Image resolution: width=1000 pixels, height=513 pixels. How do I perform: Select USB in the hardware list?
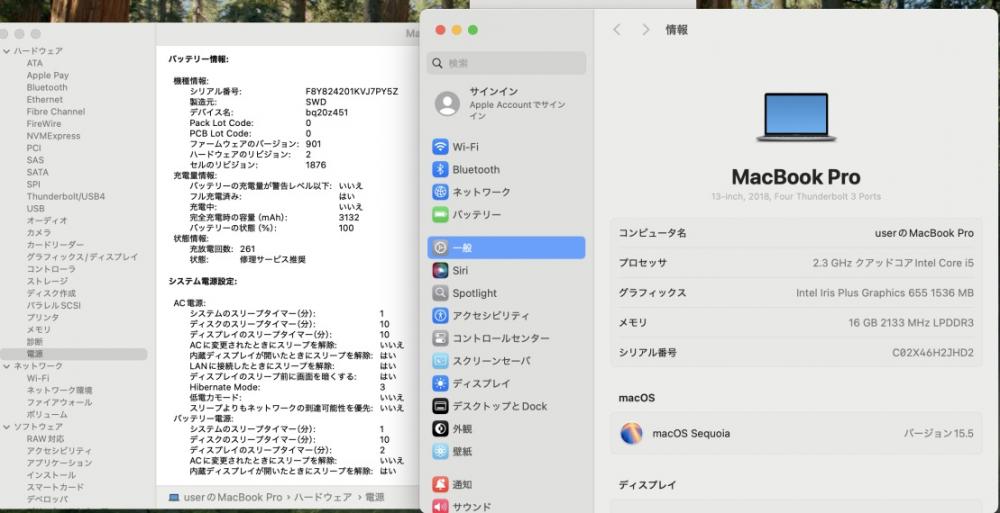35,209
